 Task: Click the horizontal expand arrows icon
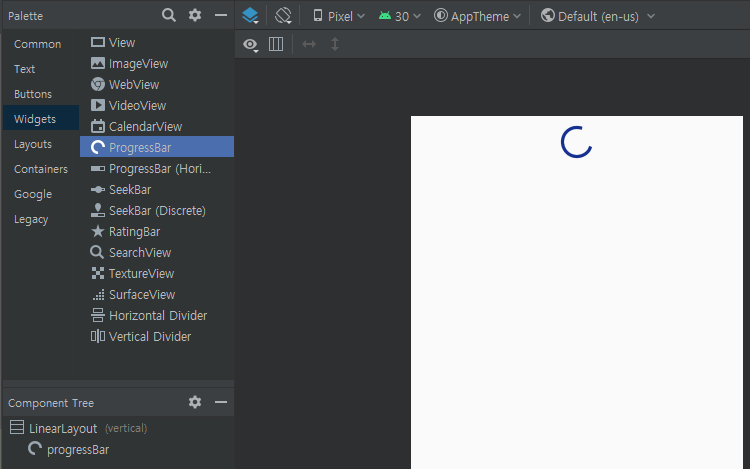click(309, 44)
